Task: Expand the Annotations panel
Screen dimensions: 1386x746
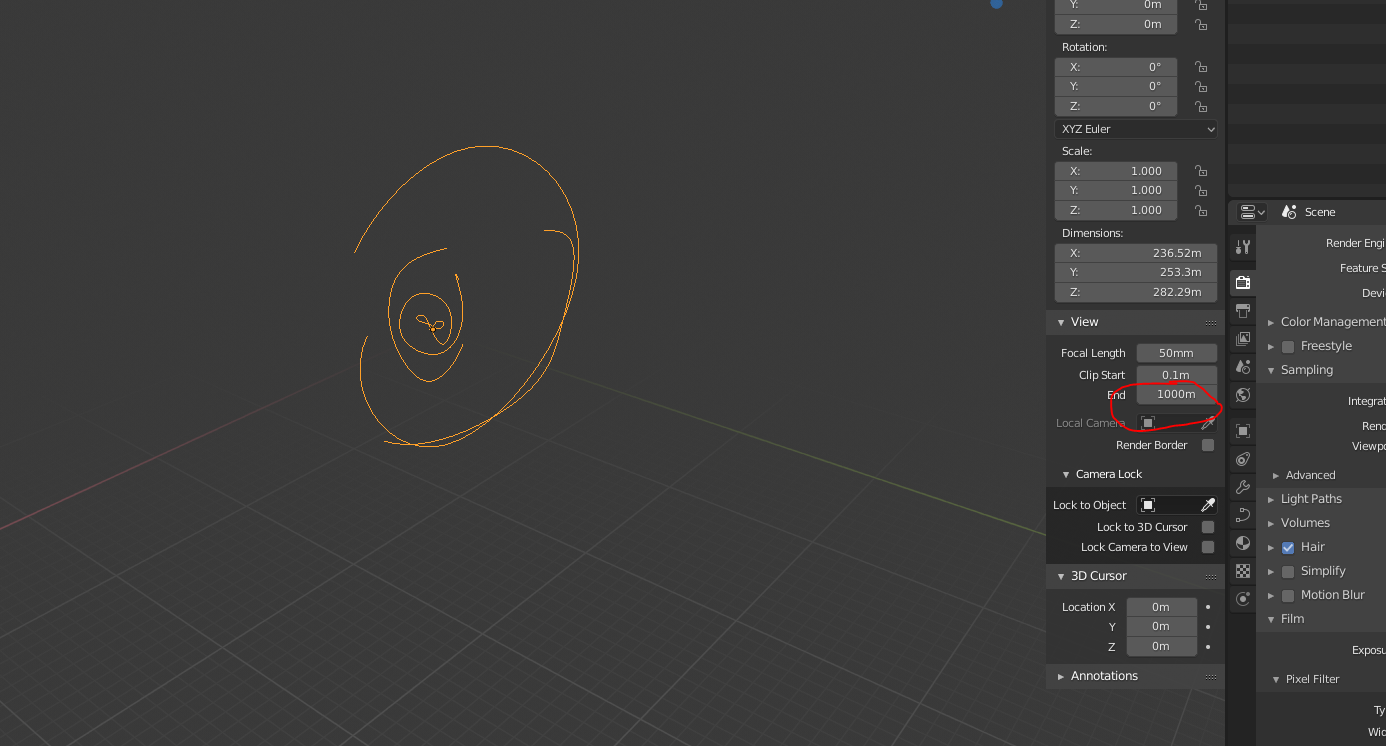Action: [x=1061, y=676]
